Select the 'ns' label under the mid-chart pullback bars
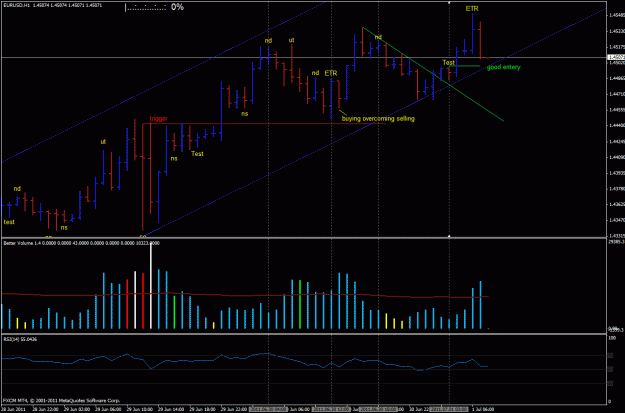This screenshot has width=625, height=413. [244, 114]
